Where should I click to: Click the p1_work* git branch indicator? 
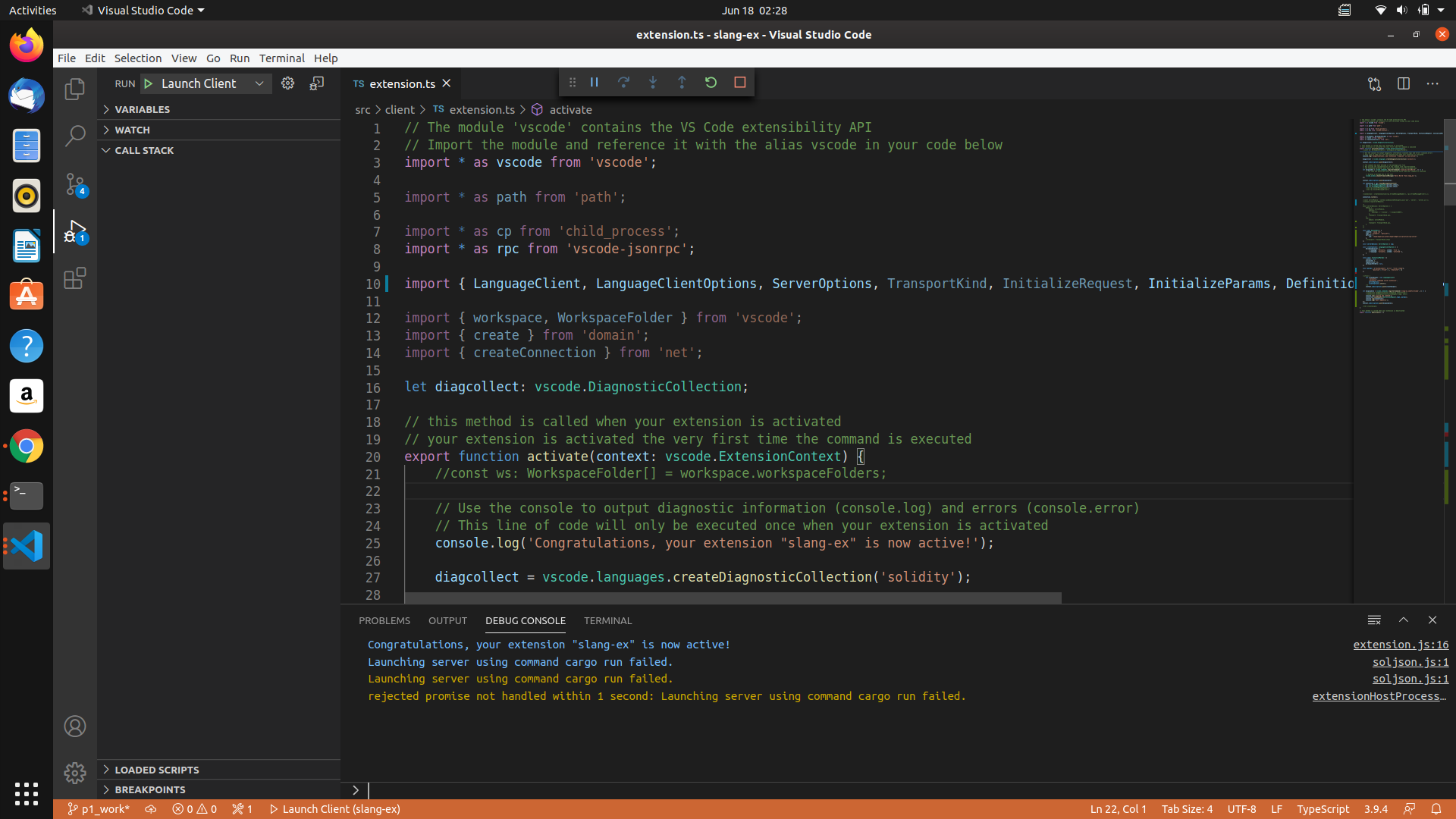[x=99, y=809]
